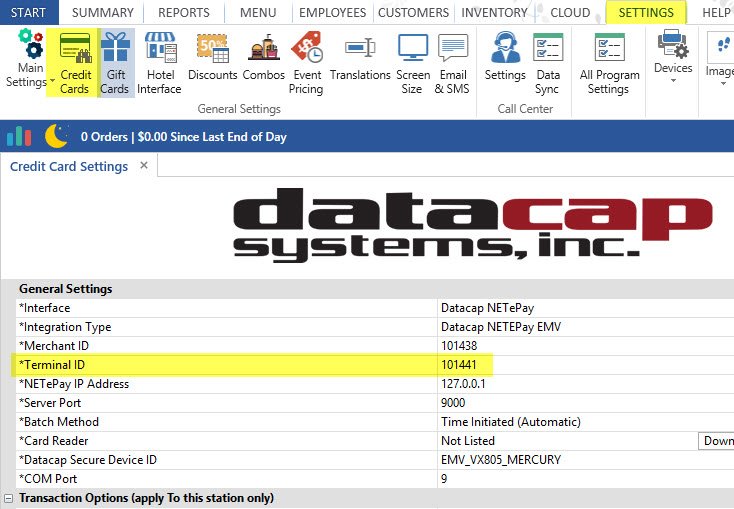Open All Program Settings

coord(608,62)
